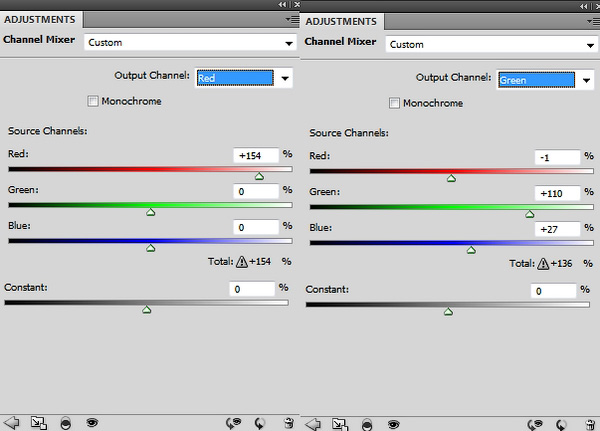Click the Constant slider handle in the left panel
The width and height of the screenshot is (600, 431).
tap(147, 310)
